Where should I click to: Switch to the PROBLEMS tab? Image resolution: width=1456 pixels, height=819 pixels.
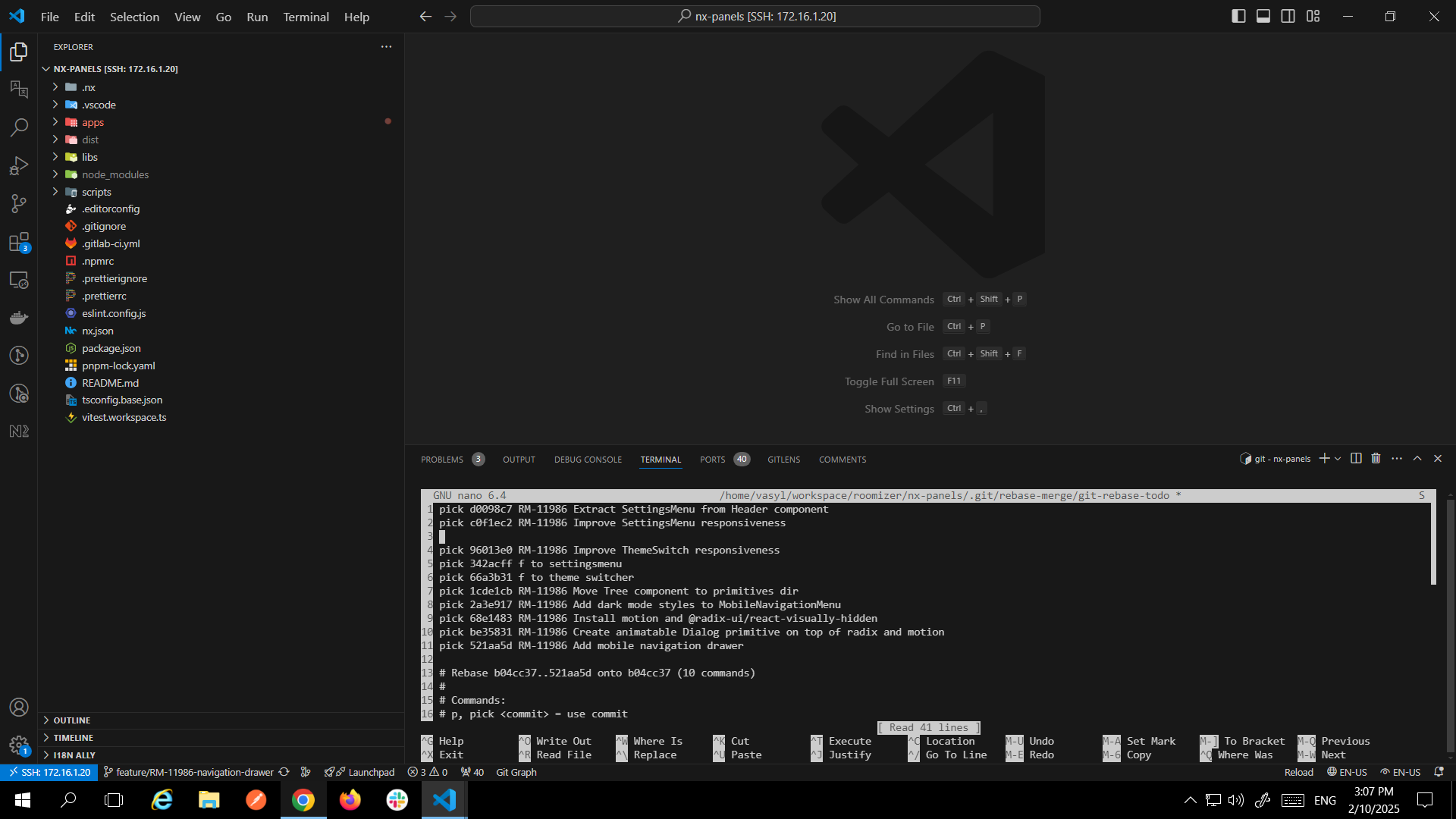(453, 460)
